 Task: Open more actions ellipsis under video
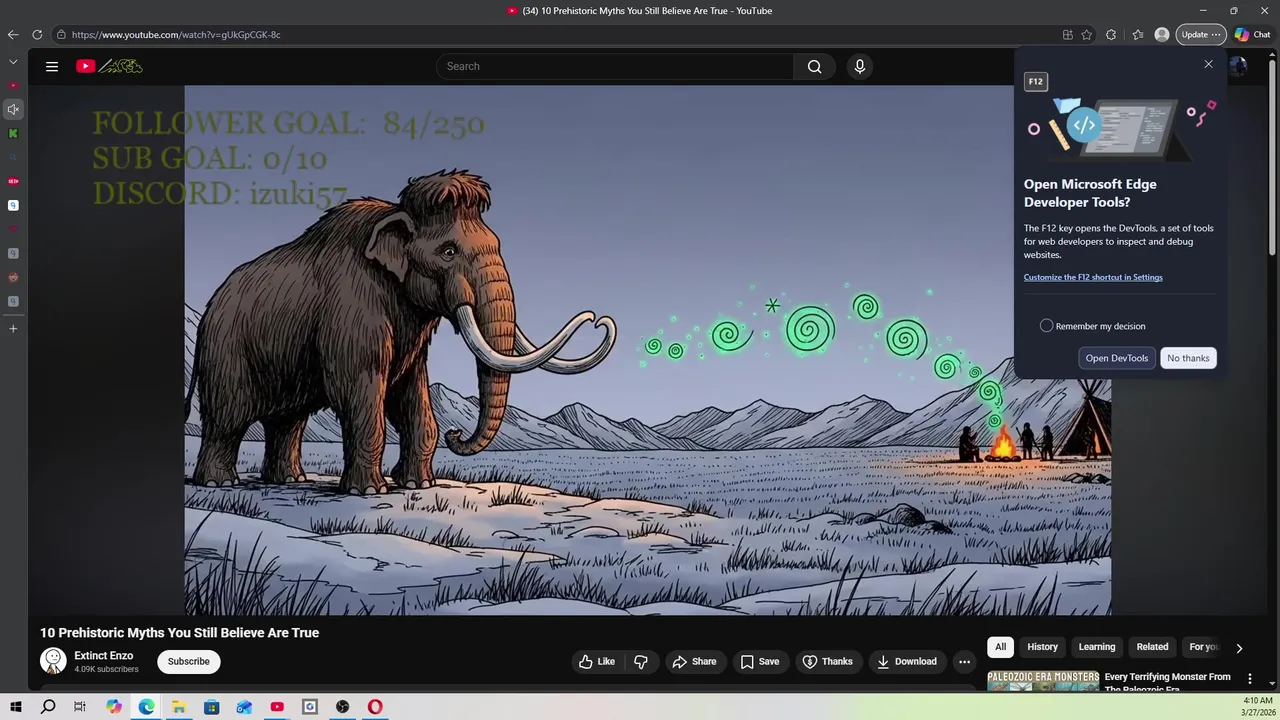(x=964, y=661)
